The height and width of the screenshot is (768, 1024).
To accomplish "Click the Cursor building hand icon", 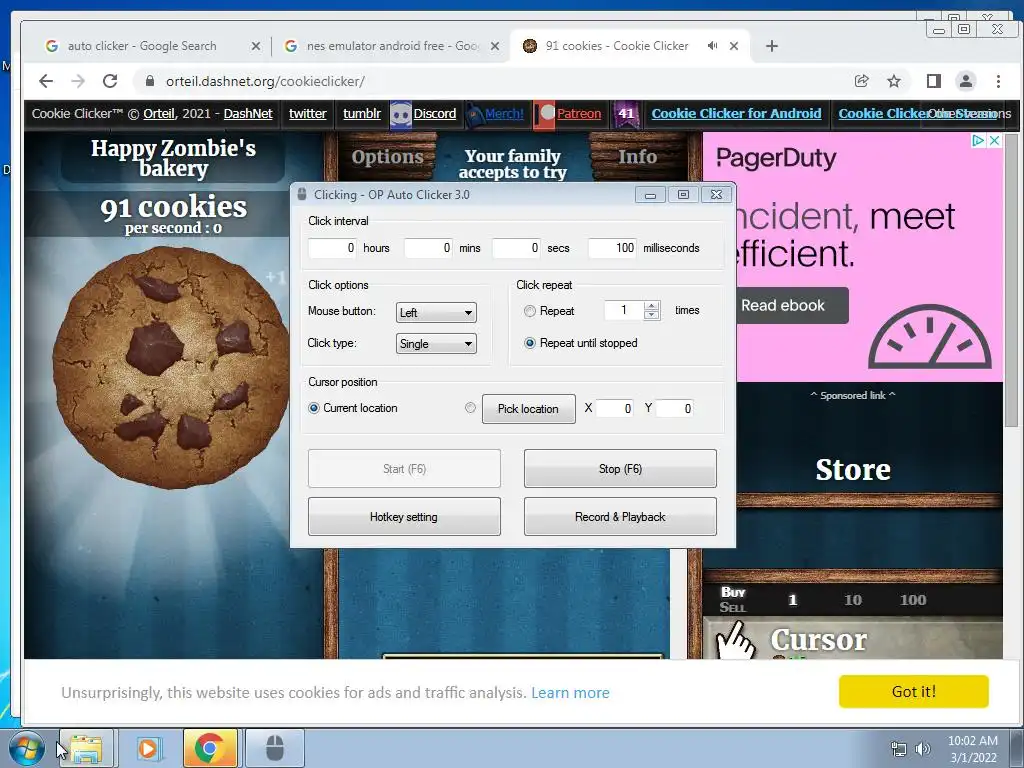I will point(736,641).
